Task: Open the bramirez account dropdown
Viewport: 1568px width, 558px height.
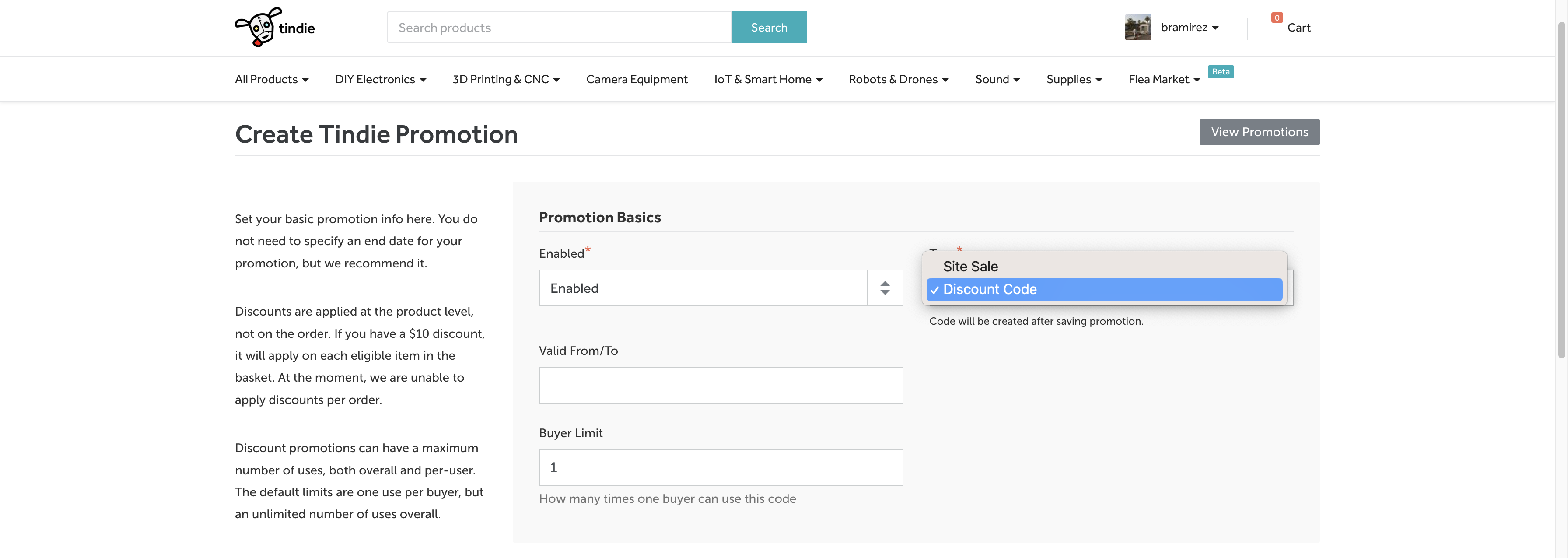Action: coord(1189,28)
